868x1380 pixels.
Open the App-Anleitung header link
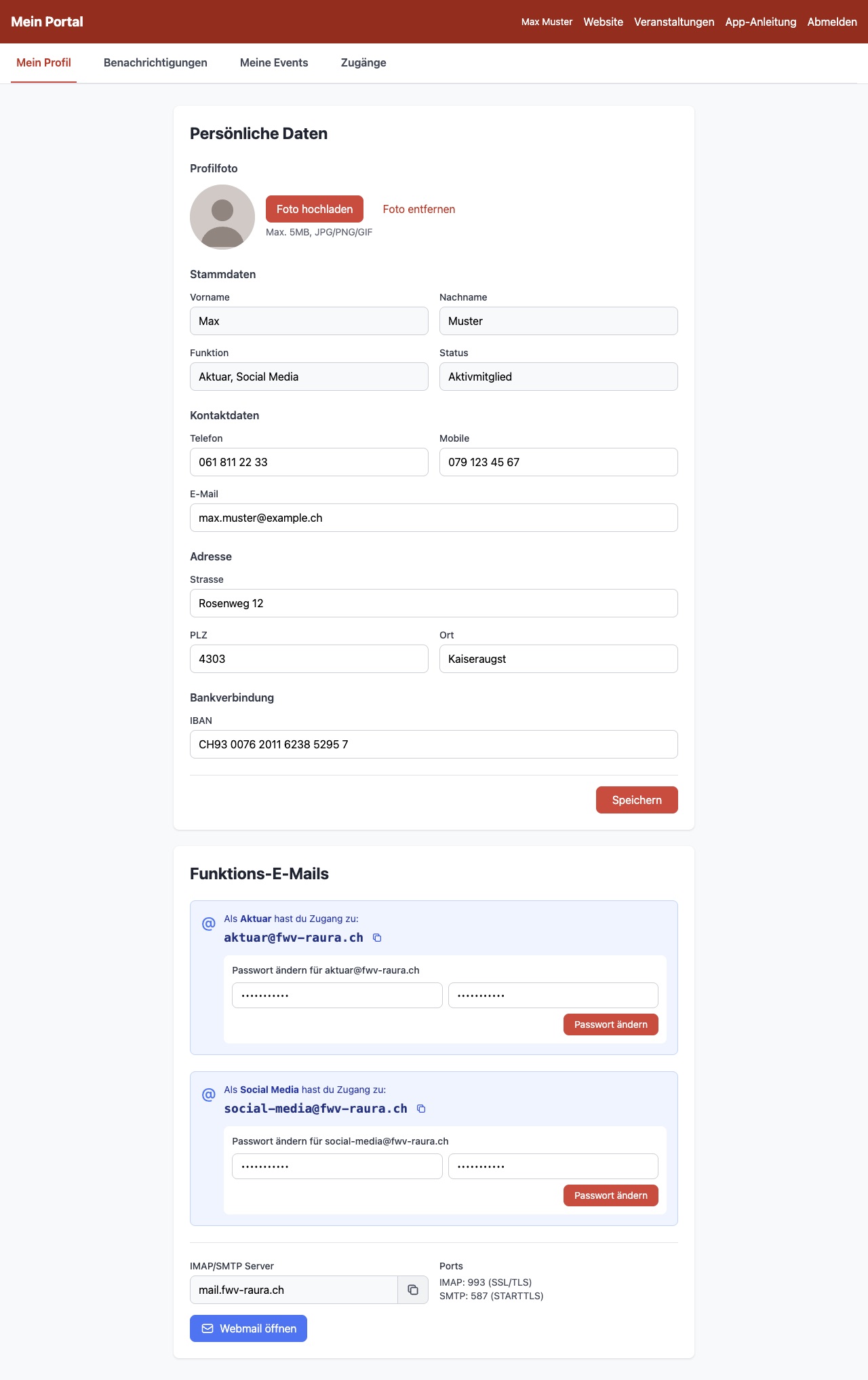click(x=761, y=22)
